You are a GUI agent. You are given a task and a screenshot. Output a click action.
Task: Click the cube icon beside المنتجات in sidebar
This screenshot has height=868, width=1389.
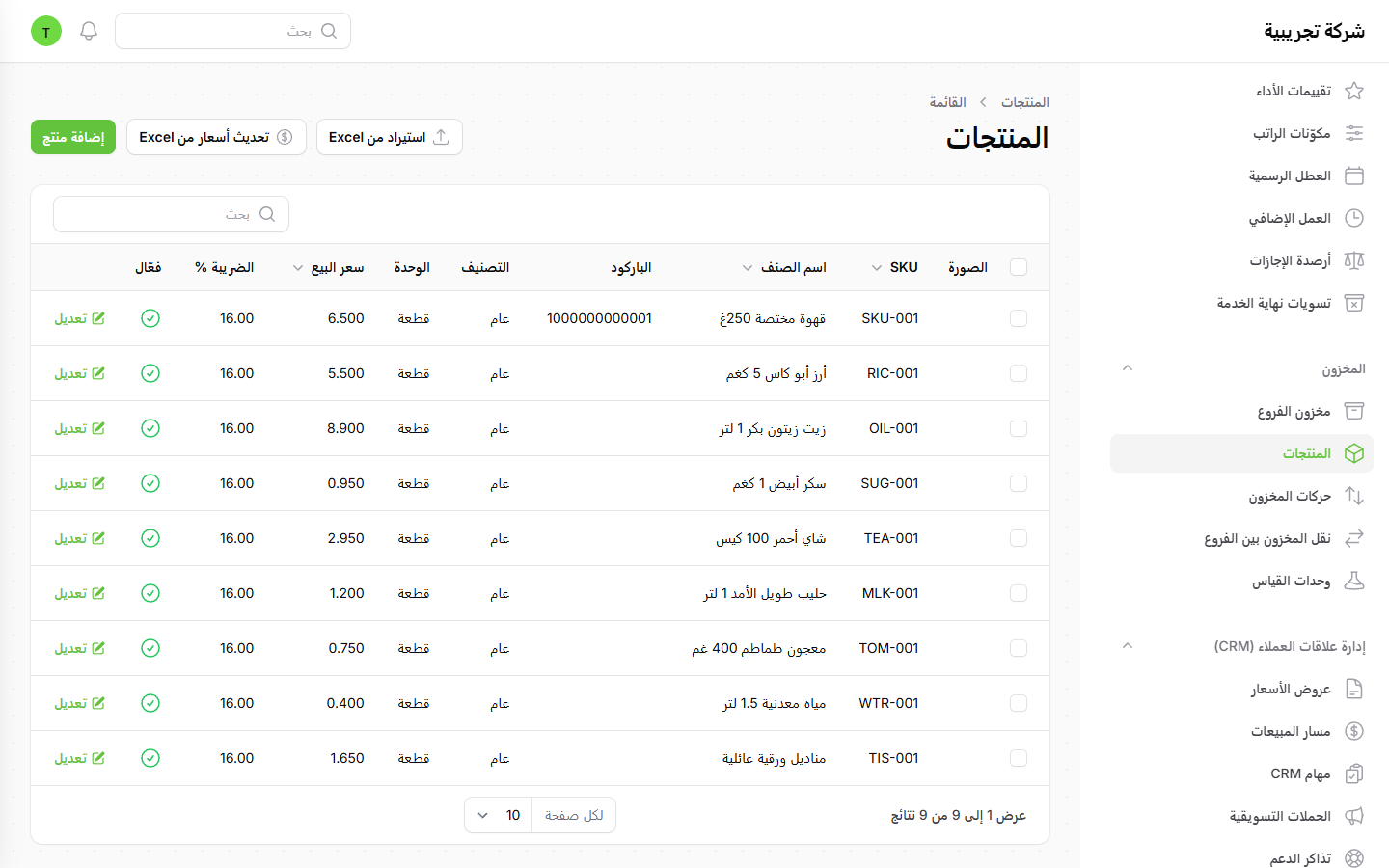(1354, 453)
